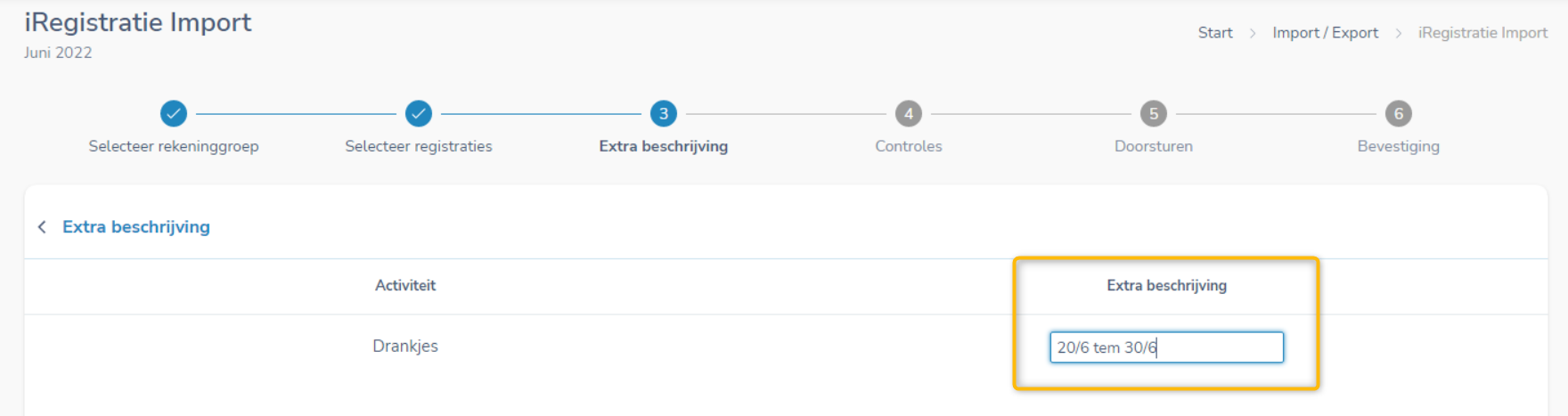Image resolution: width=1568 pixels, height=416 pixels.
Task: Click the step 2 checkmark circle
Action: 419,113
